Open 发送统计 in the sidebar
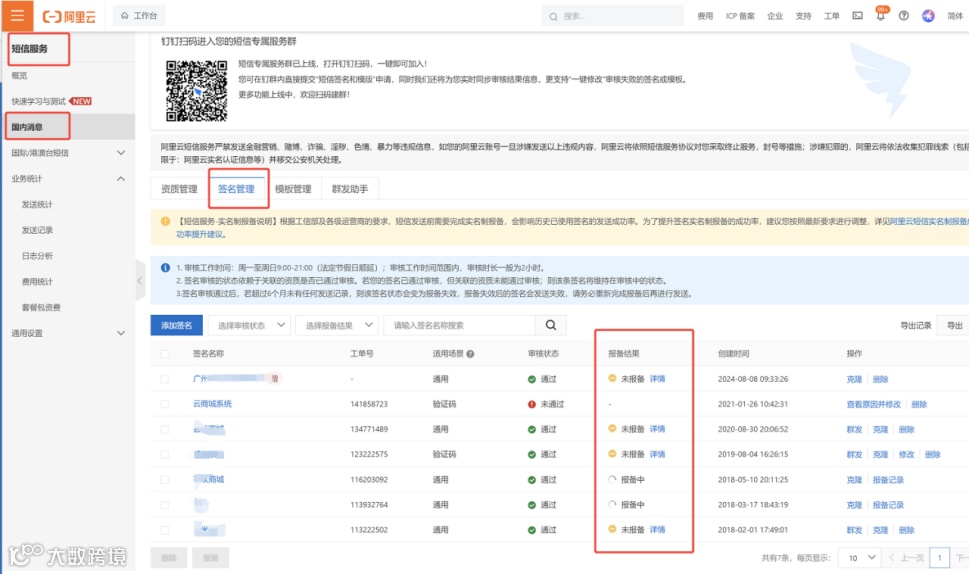This screenshot has width=969, height=574. (x=37, y=205)
